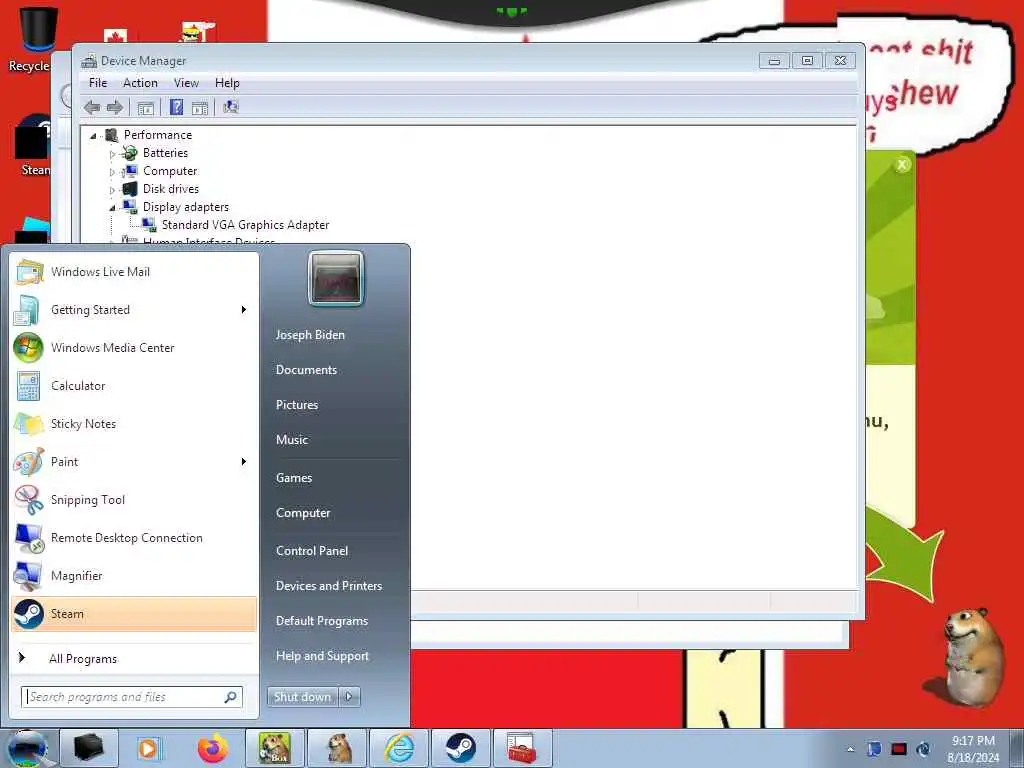This screenshot has width=1024, height=768.
Task: Open Help via the blue question mark icon
Action: coord(176,107)
